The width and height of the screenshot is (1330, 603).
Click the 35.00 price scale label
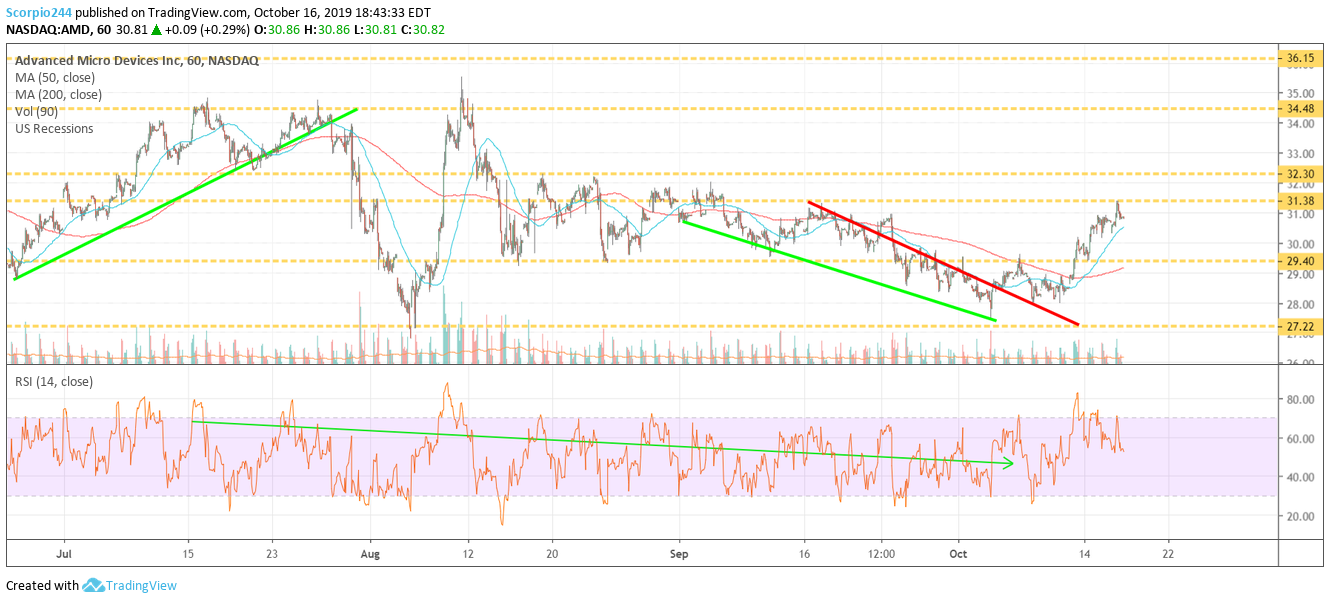1299,93
